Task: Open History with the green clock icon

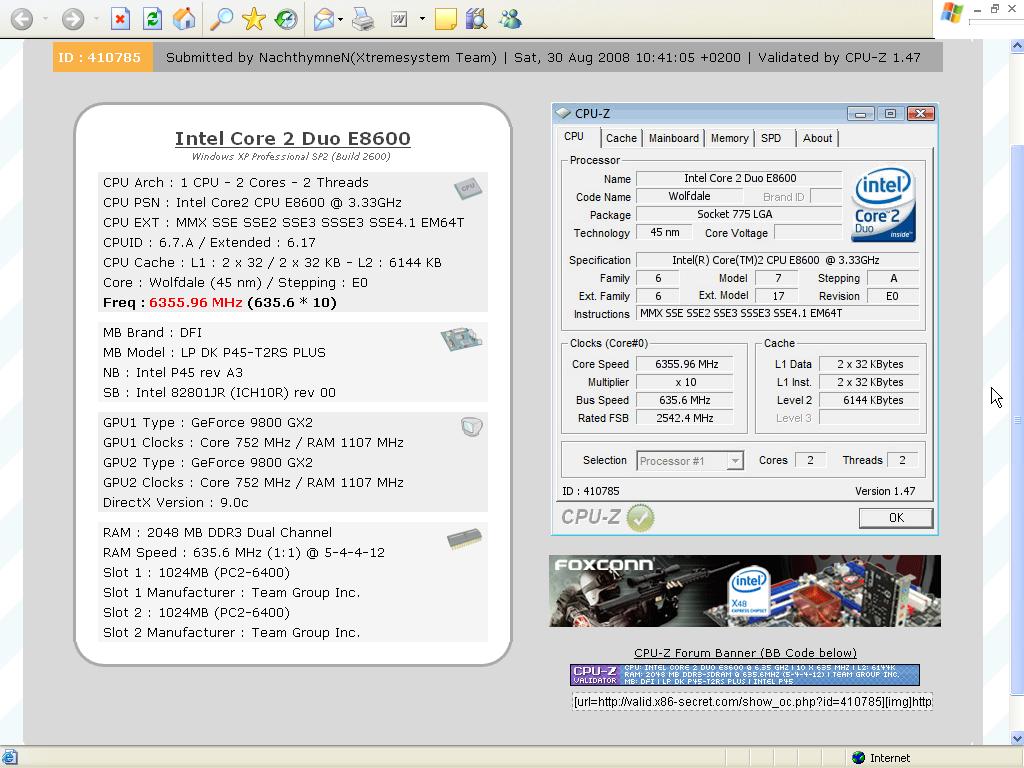Action: click(x=285, y=19)
